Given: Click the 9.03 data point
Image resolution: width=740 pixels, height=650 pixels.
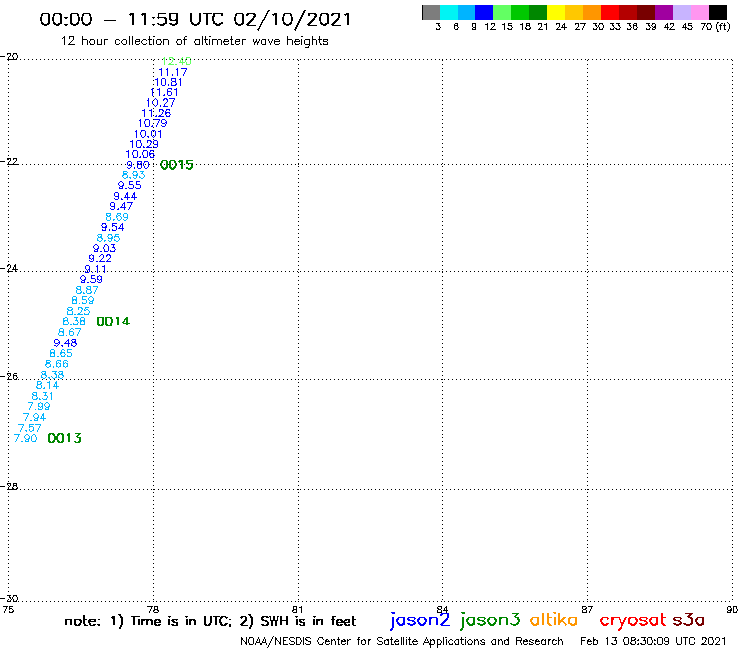Looking at the screenshot, I should click(104, 248).
